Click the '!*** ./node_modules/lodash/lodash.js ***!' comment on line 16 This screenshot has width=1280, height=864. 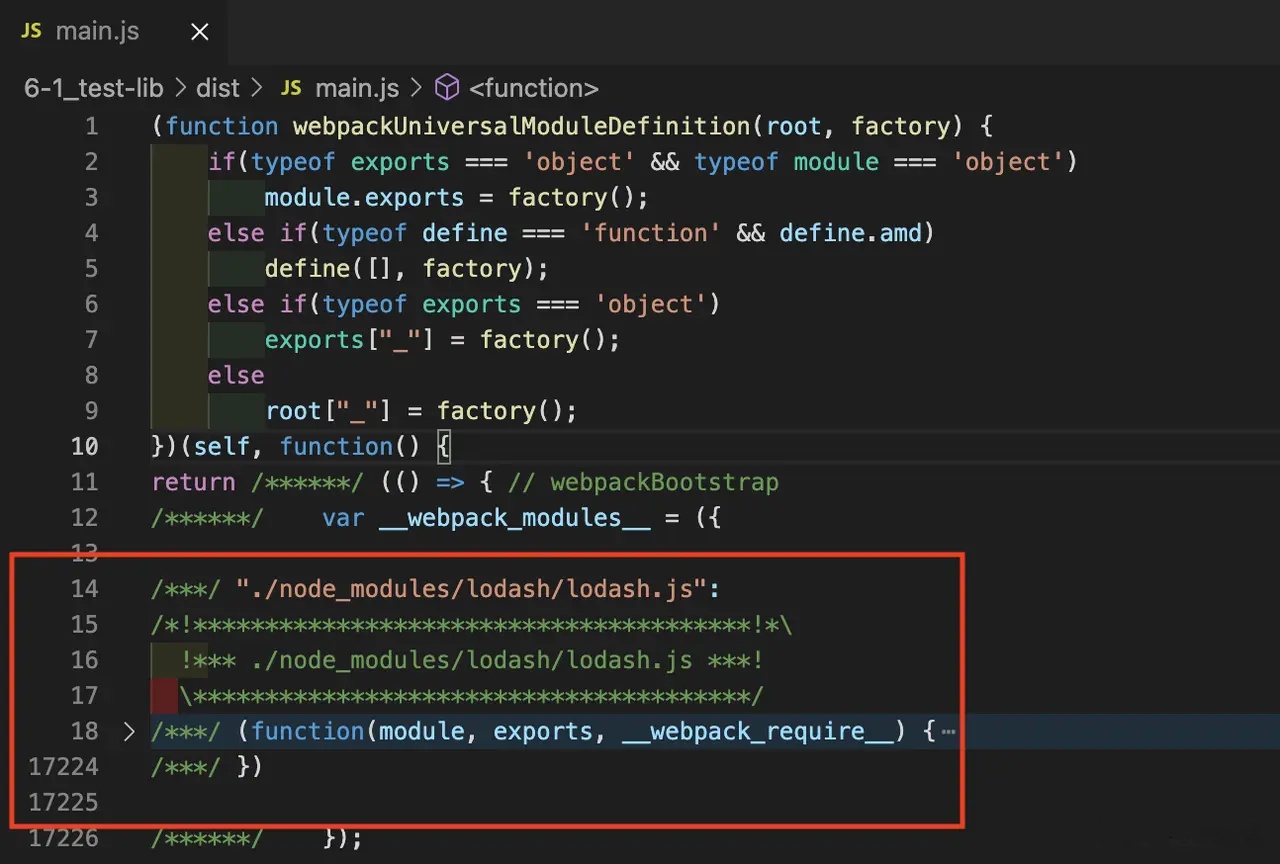pyautogui.click(x=473, y=660)
